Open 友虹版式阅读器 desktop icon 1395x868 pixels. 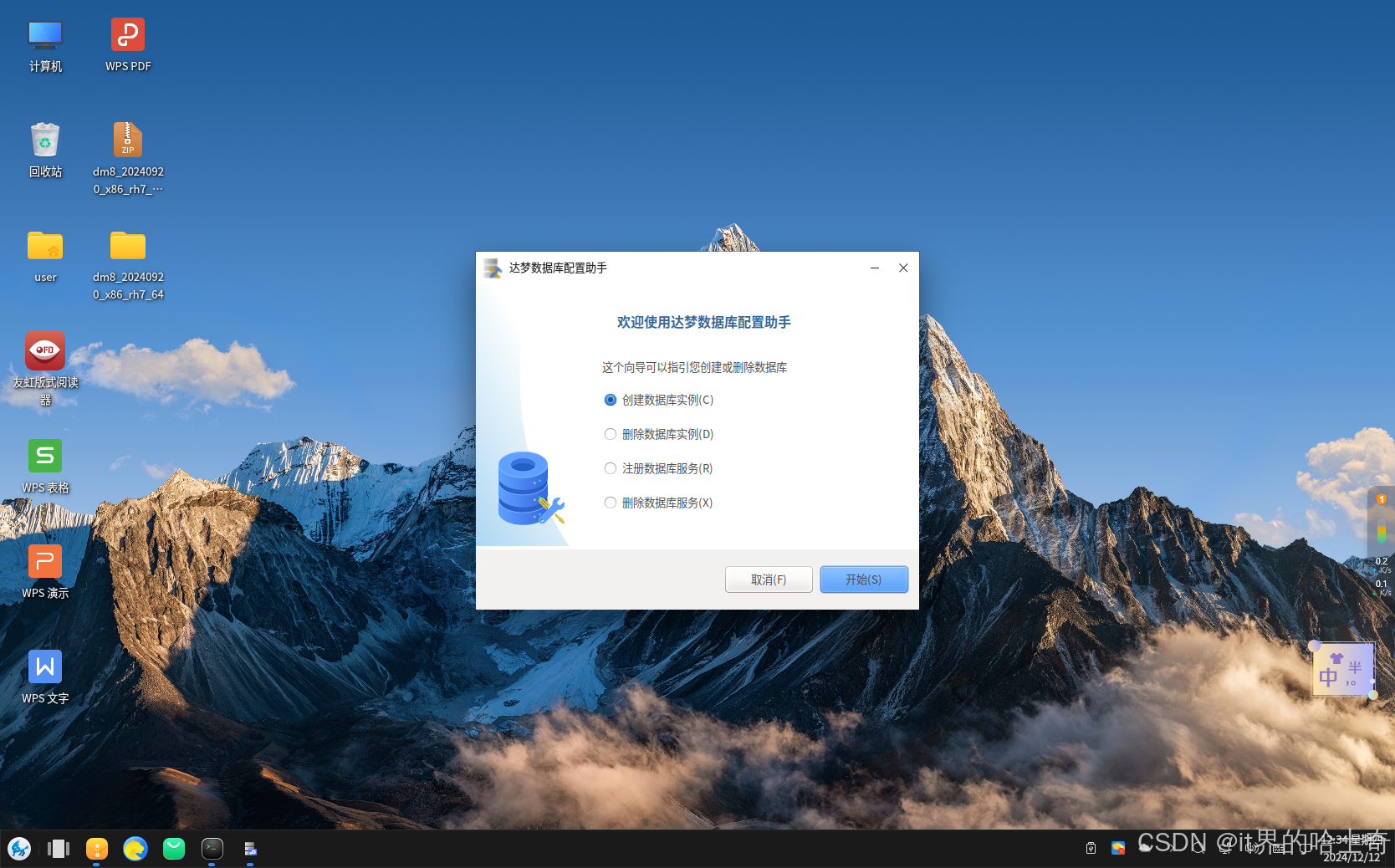[x=45, y=369]
